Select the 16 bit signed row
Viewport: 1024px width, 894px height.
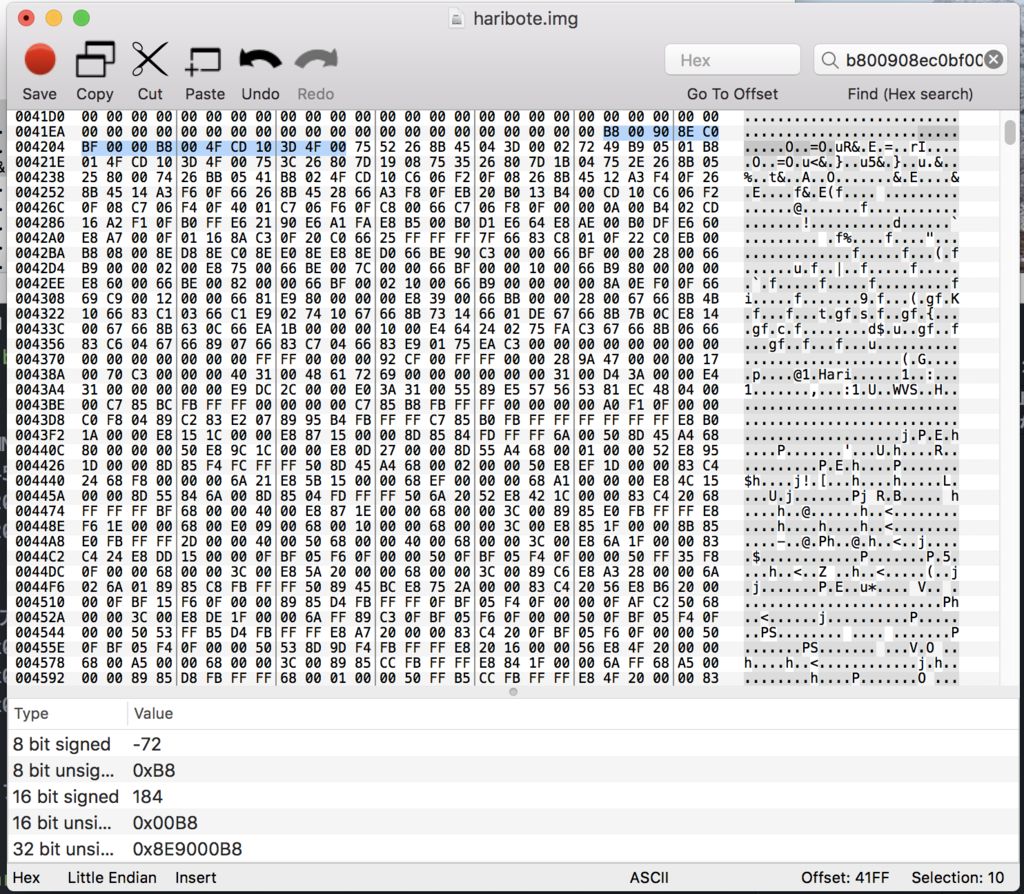[x=513, y=796]
